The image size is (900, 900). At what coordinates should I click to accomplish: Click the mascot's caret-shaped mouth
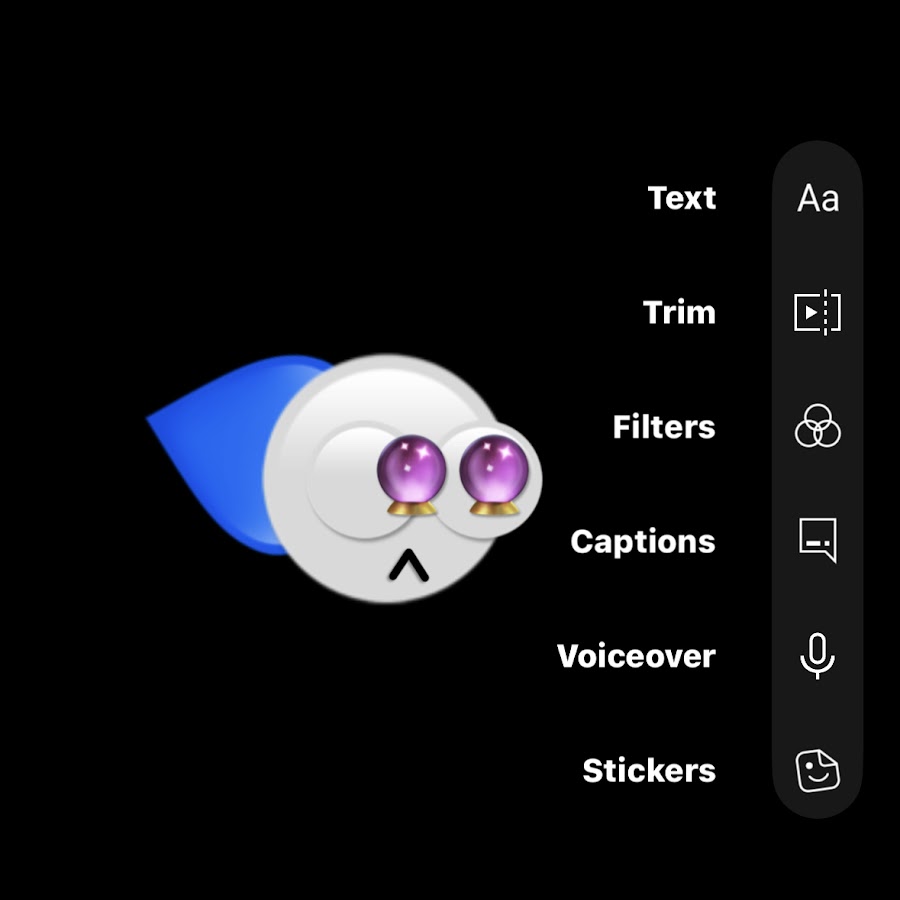point(409,565)
